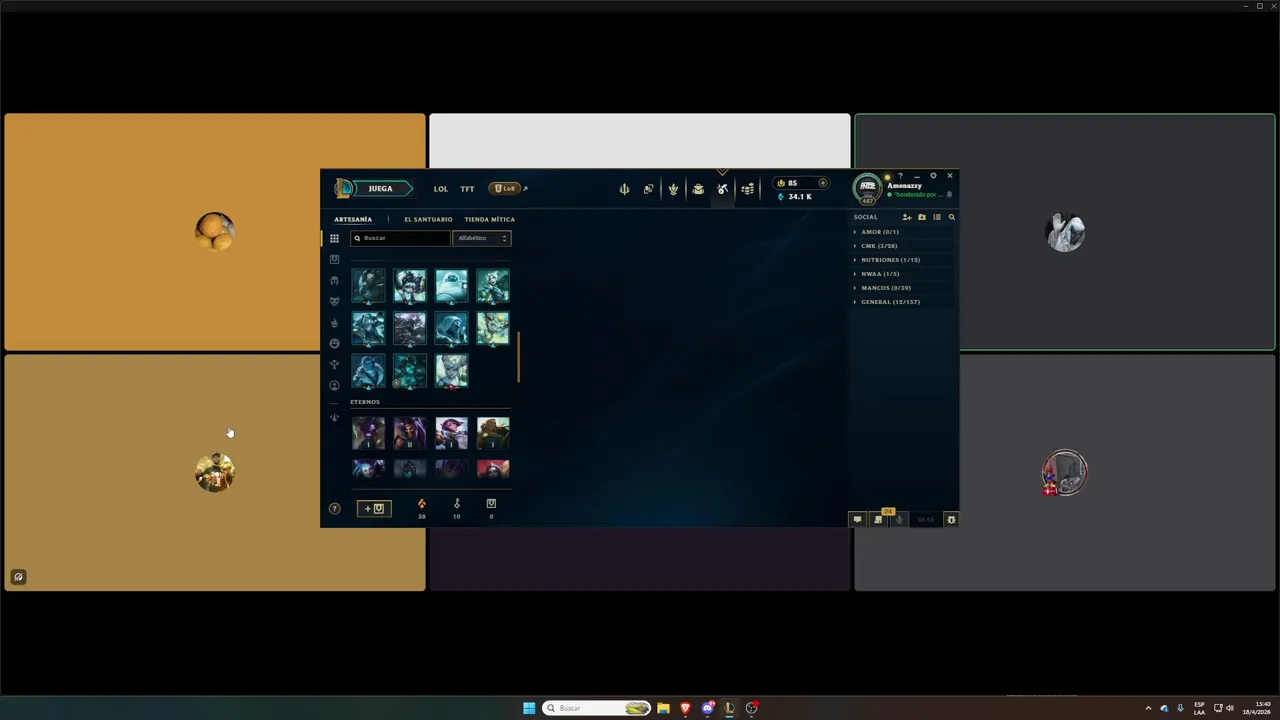
Task: Click the taskbar volume speaker icon
Action: click(x=1229, y=708)
